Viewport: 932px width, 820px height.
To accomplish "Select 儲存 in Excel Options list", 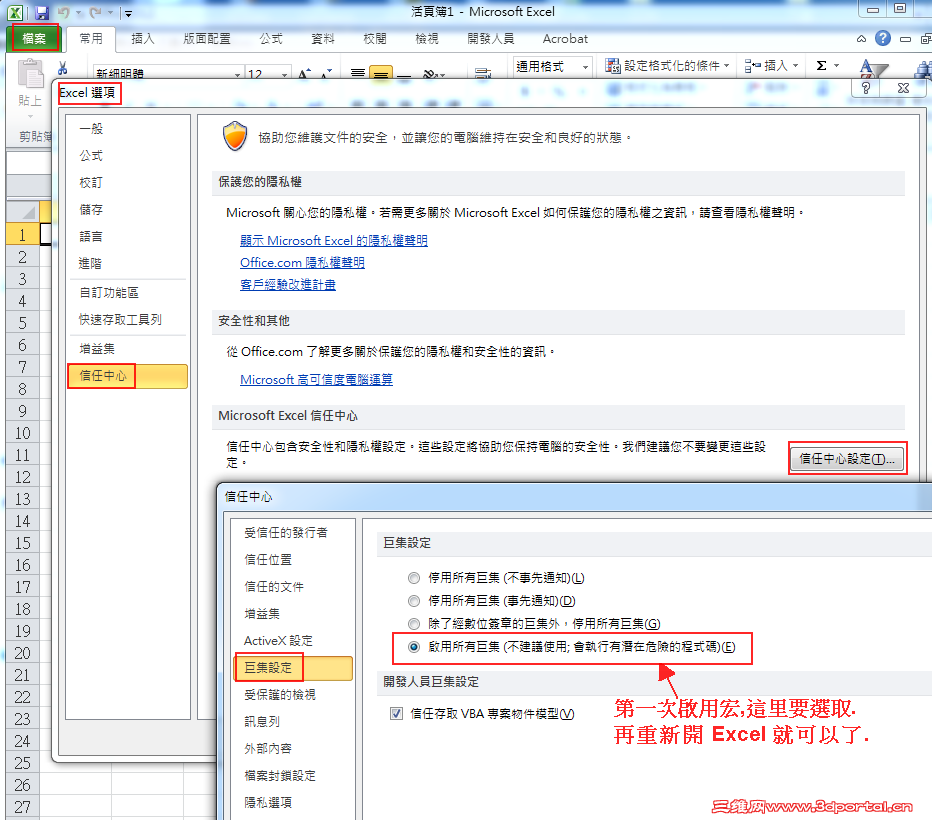I will (128, 209).
